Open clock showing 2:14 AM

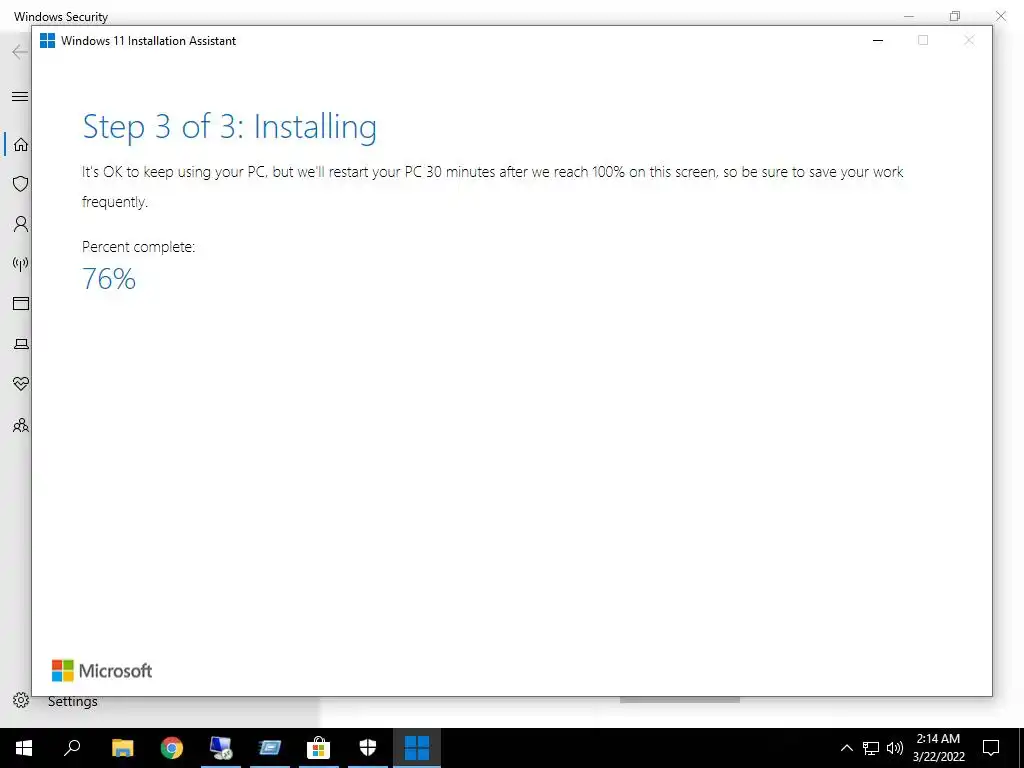(938, 748)
